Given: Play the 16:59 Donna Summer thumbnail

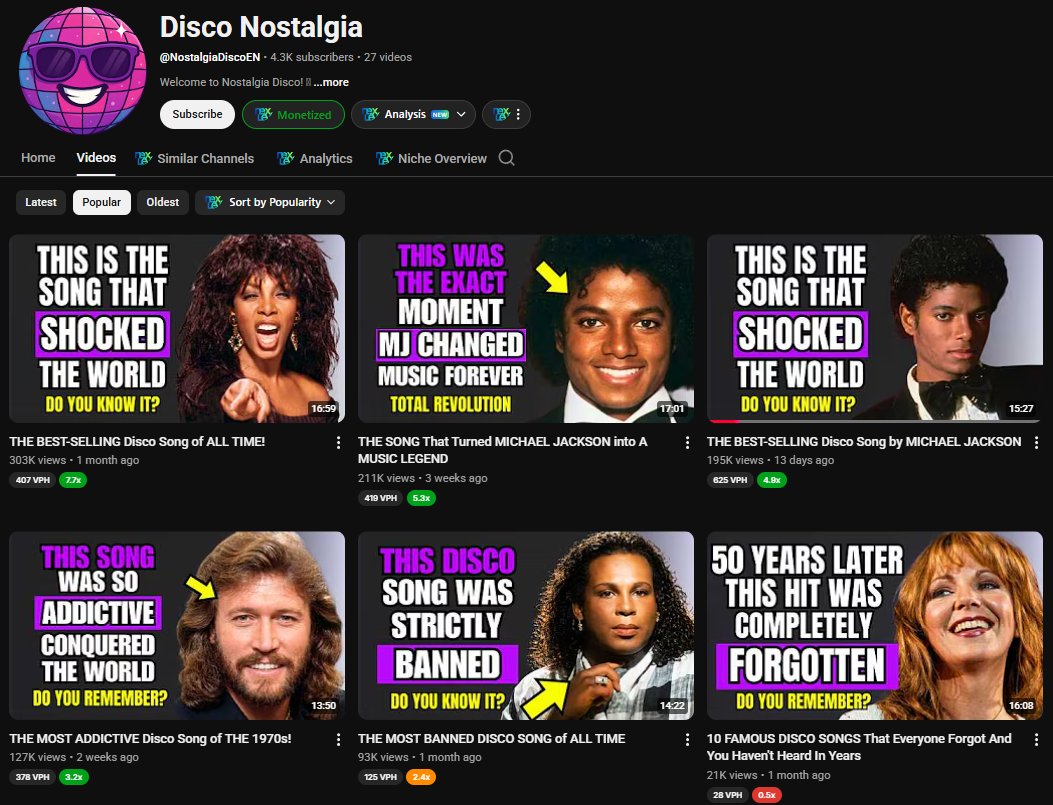Looking at the screenshot, I should coord(177,328).
